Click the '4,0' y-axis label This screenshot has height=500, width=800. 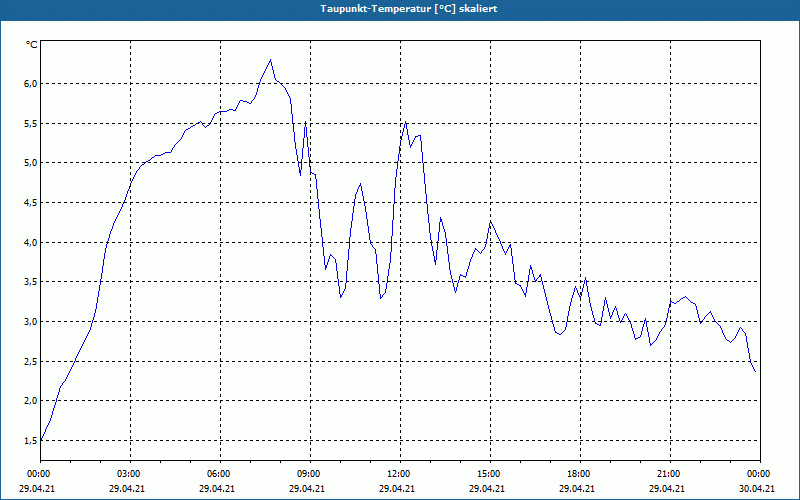point(31,242)
